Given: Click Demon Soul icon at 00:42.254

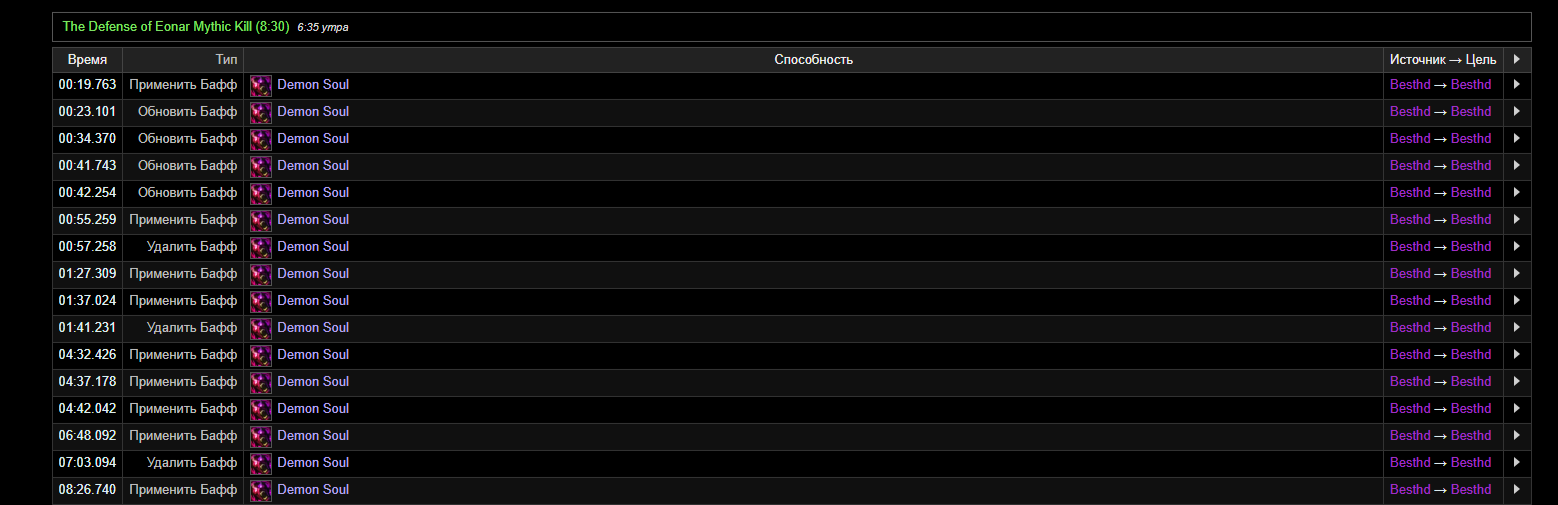Looking at the screenshot, I should click(x=261, y=194).
